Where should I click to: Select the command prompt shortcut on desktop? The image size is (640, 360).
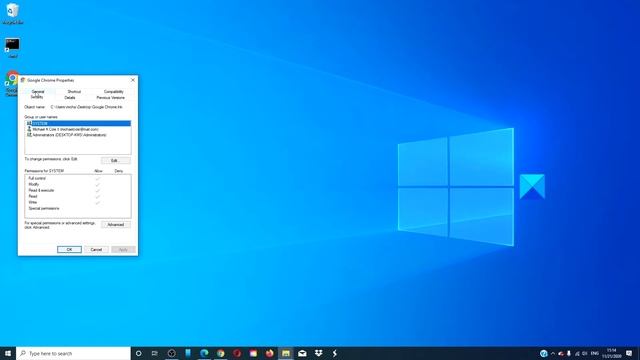click(12, 47)
